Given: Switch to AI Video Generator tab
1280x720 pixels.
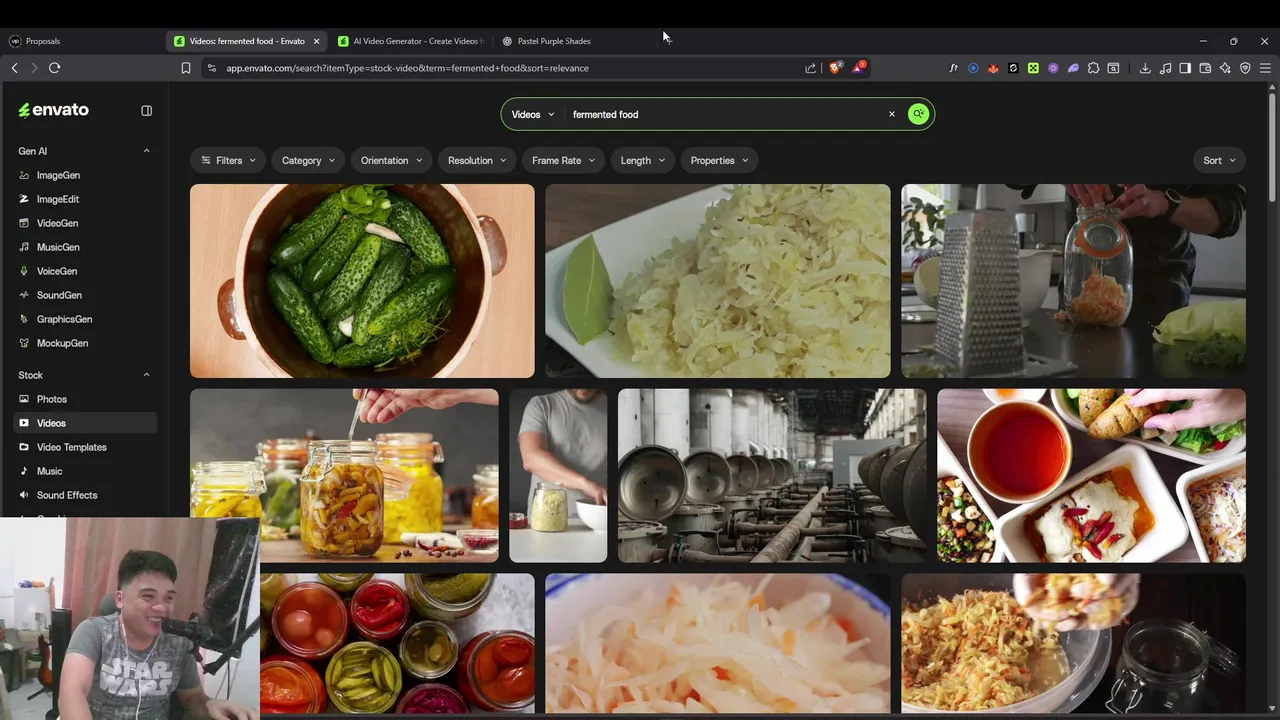Looking at the screenshot, I should click(x=410, y=41).
